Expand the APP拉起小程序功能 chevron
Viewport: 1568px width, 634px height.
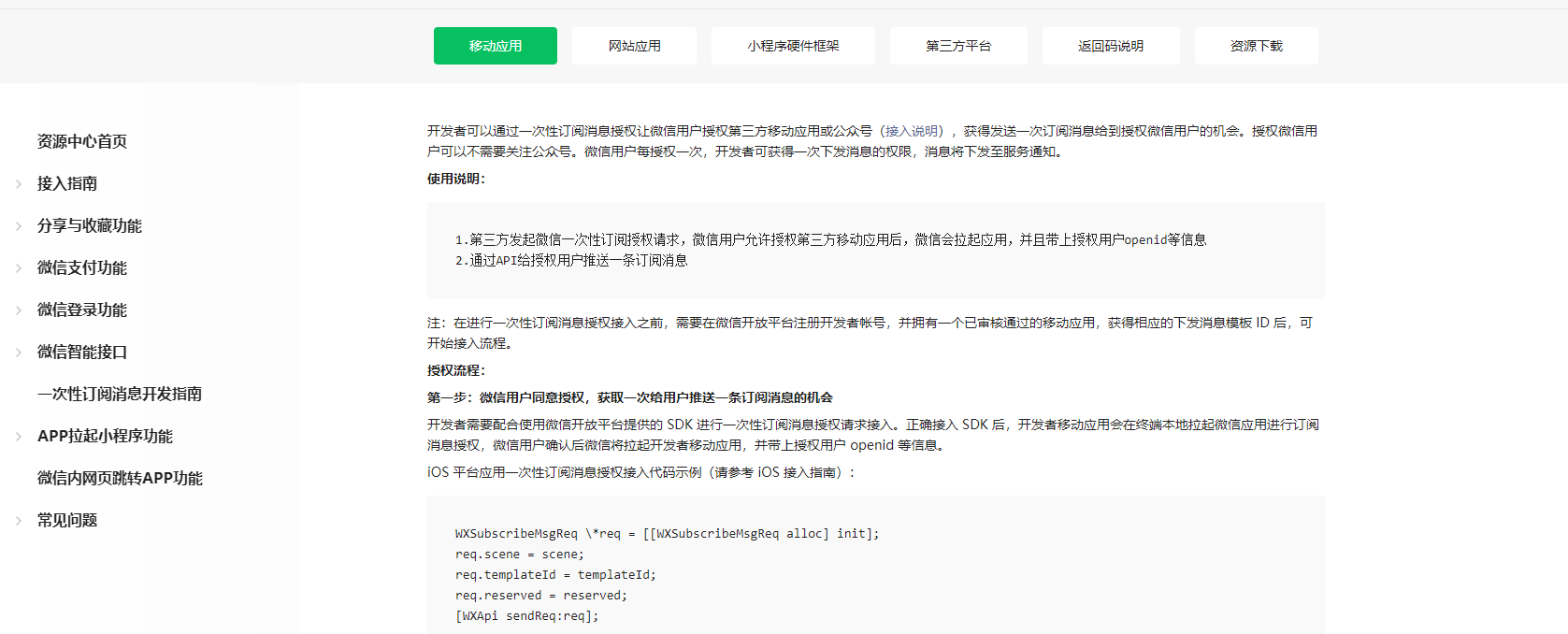(x=19, y=437)
